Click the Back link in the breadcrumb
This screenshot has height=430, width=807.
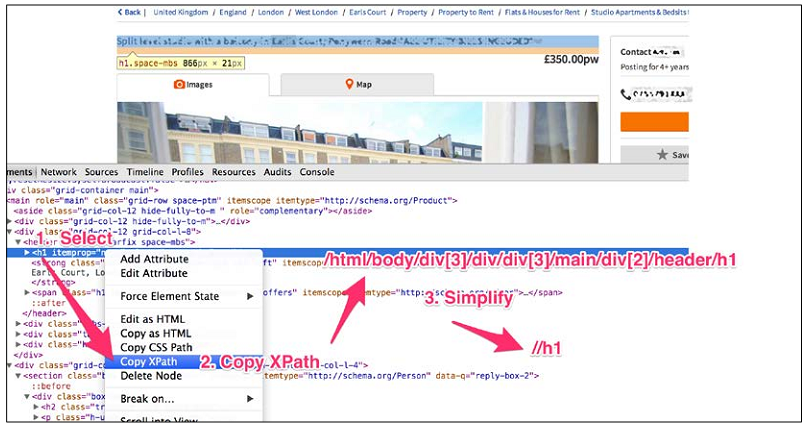129,12
